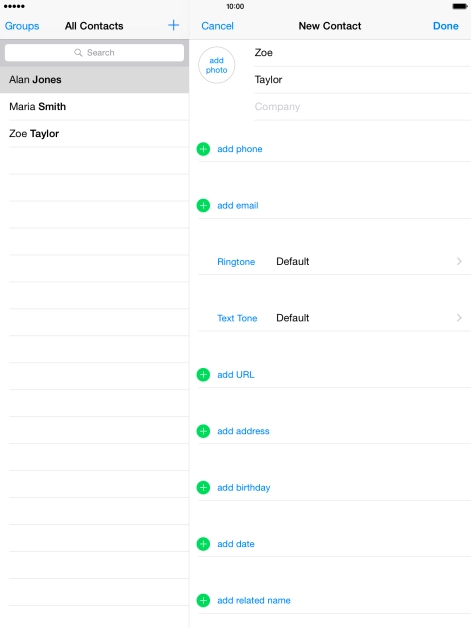Click green plus beside add email

click(203, 205)
